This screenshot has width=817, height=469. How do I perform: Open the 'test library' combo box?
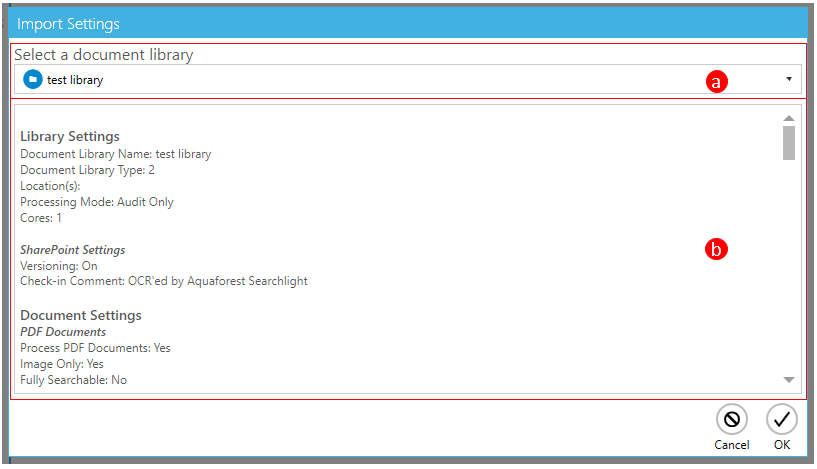pos(400,80)
